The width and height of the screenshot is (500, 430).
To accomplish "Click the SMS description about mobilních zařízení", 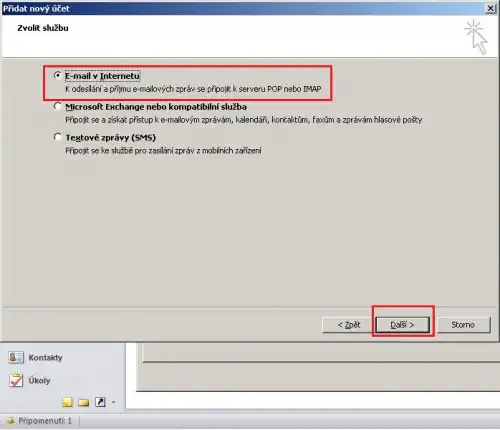I will coord(163,151).
